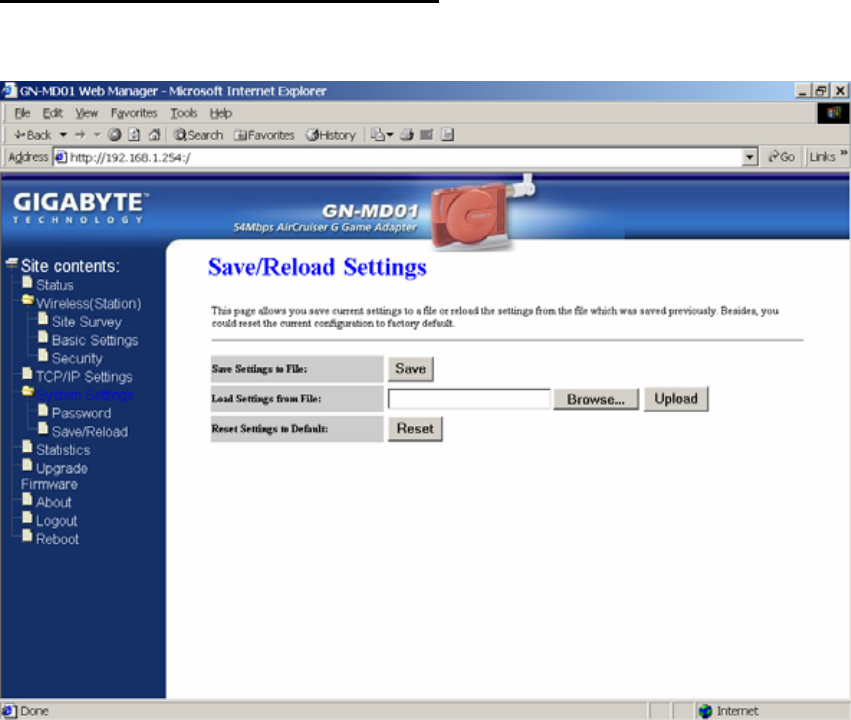The image size is (851, 720).
Task: Open the Back history dropdown arrow
Action: coord(63,135)
